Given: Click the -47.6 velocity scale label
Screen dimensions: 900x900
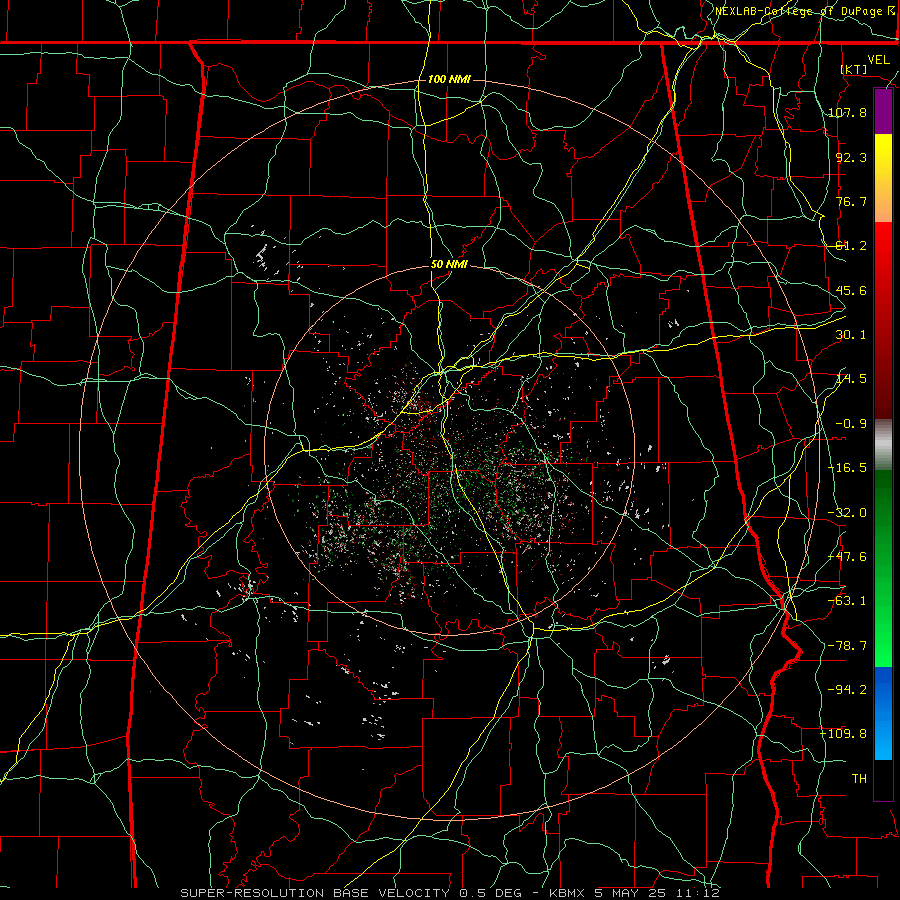Looking at the screenshot, I should click(x=847, y=557).
